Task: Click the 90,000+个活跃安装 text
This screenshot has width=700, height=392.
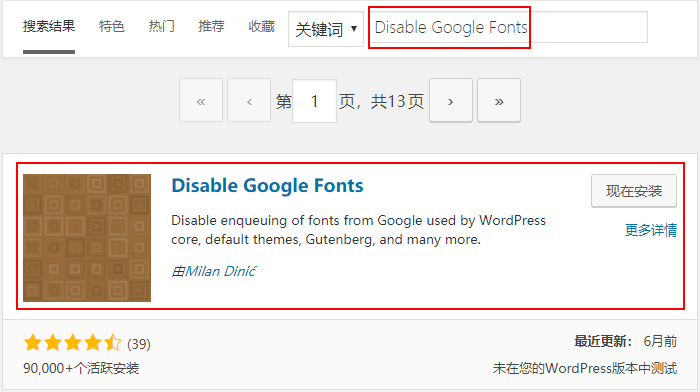Action: click(81, 368)
